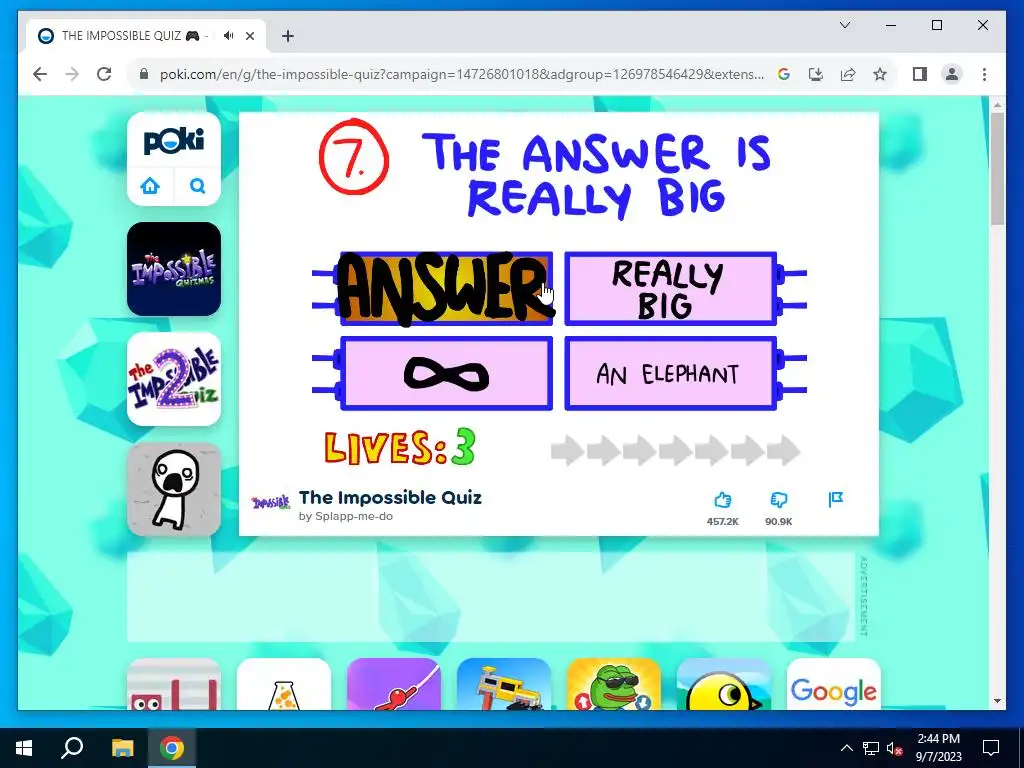Click The Impossible Quiz title text

pos(390,498)
